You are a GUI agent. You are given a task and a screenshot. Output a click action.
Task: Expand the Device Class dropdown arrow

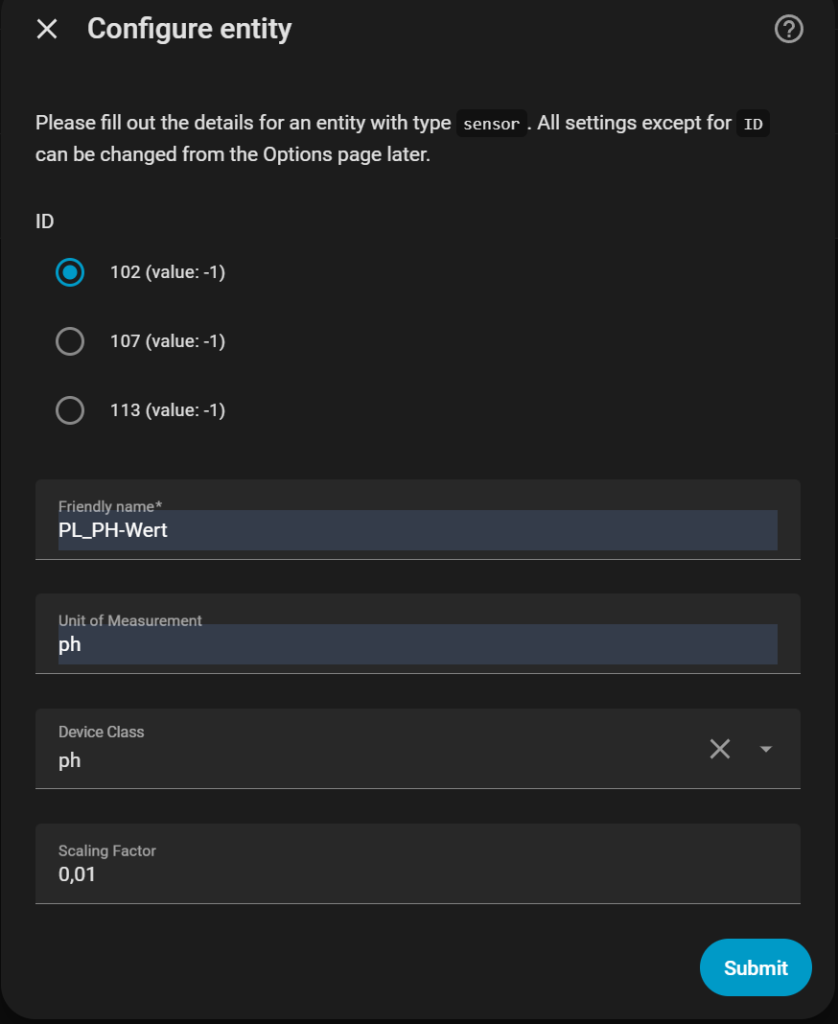click(766, 749)
